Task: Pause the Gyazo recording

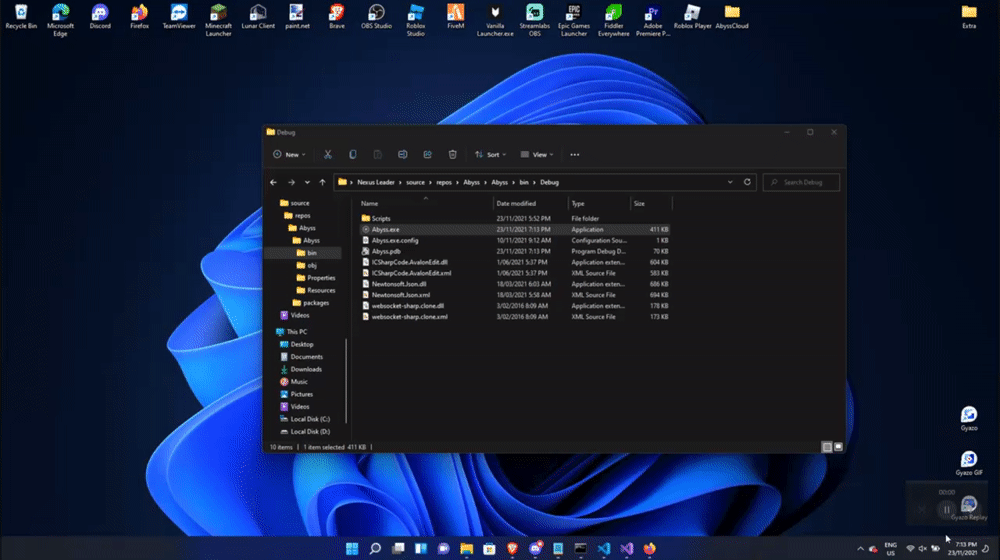Action: click(946, 509)
